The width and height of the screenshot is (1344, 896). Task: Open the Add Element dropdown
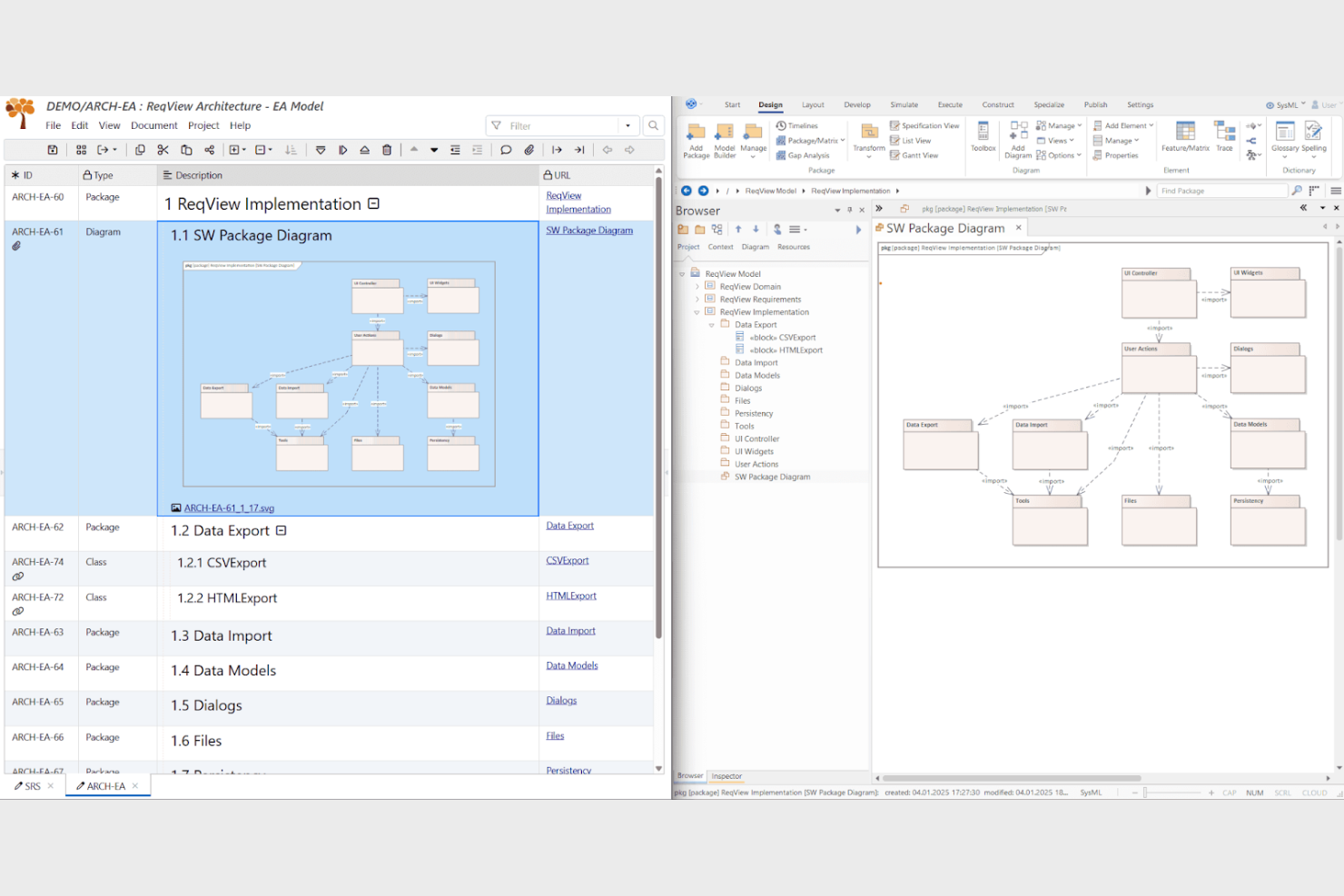point(1123,126)
